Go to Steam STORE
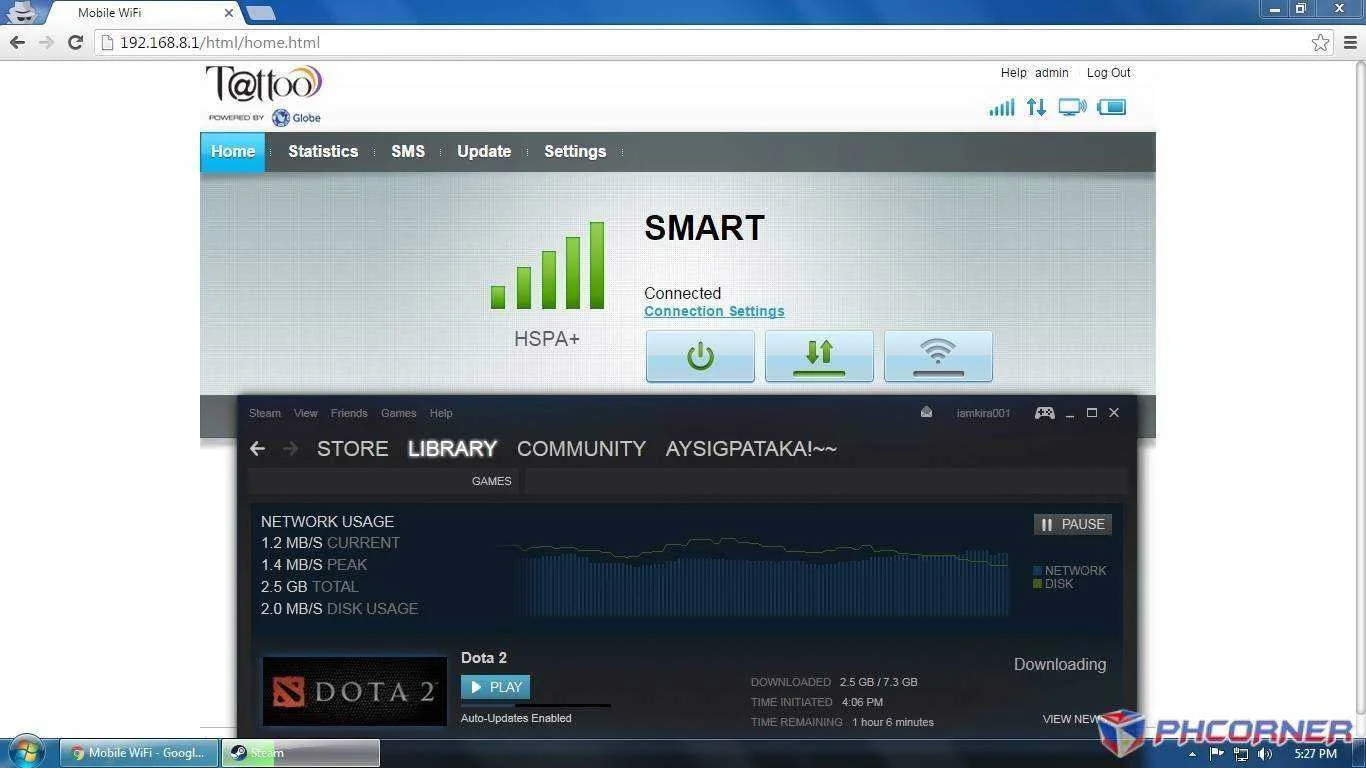This screenshot has height=768, width=1366. pyautogui.click(x=352, y=449)
